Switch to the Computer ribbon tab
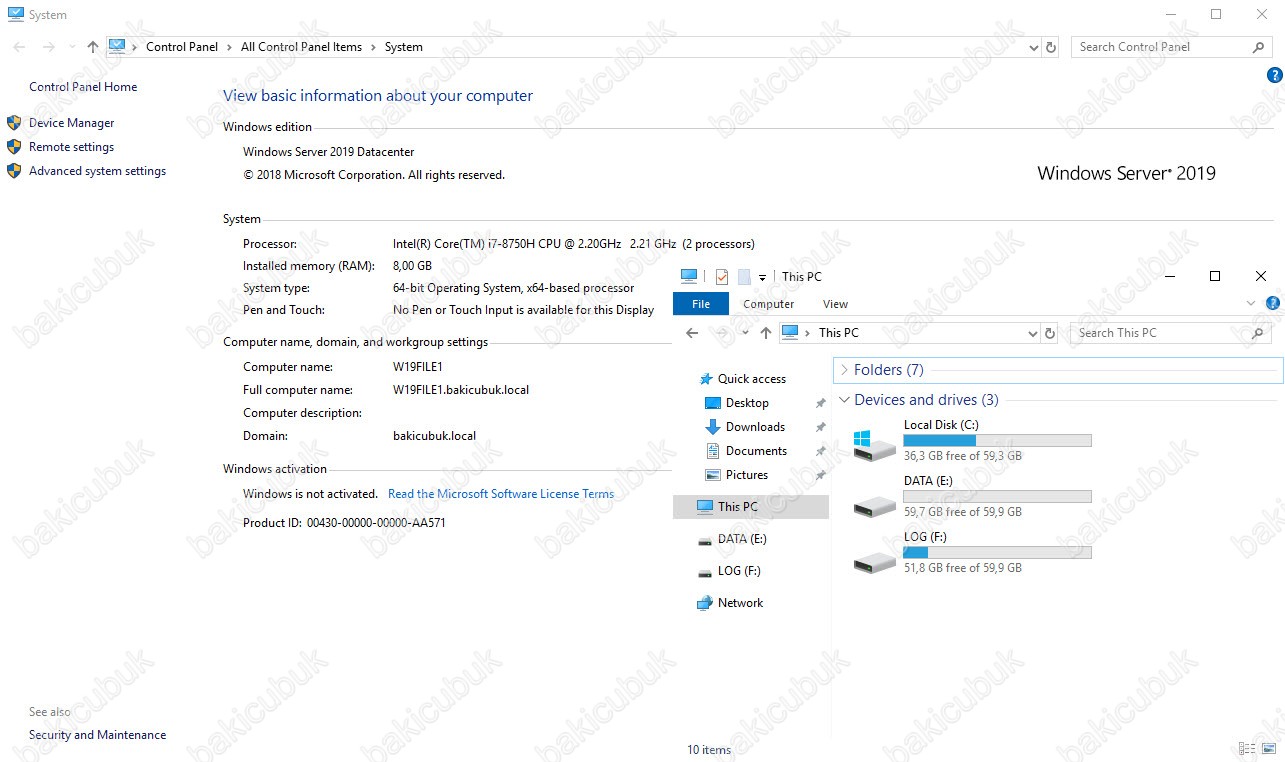This screenshot has height=762, width=1285. [768, 304]
